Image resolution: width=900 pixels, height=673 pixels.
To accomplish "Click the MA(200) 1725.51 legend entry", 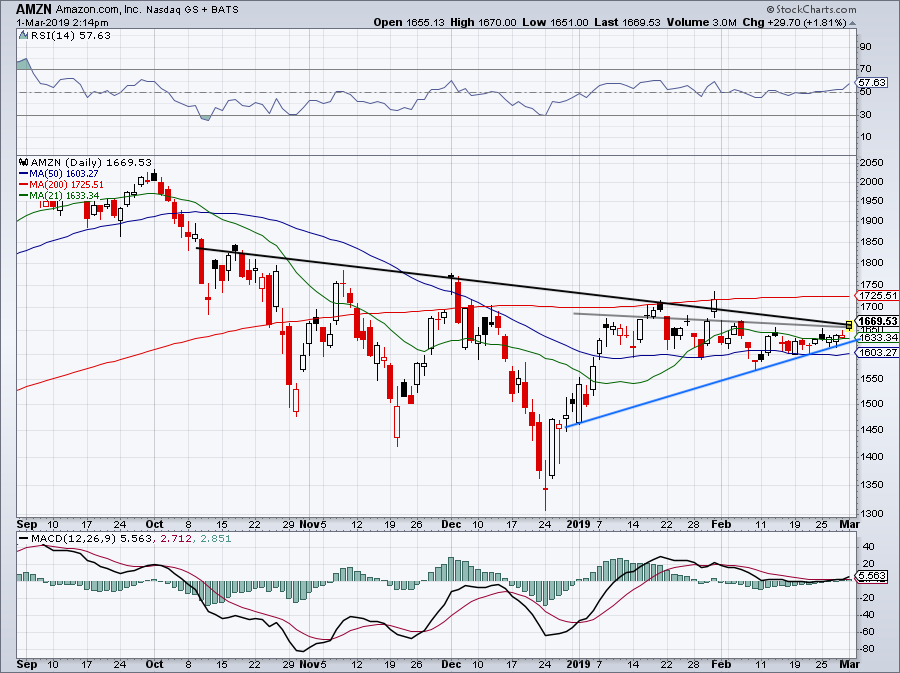I will 61,185.
